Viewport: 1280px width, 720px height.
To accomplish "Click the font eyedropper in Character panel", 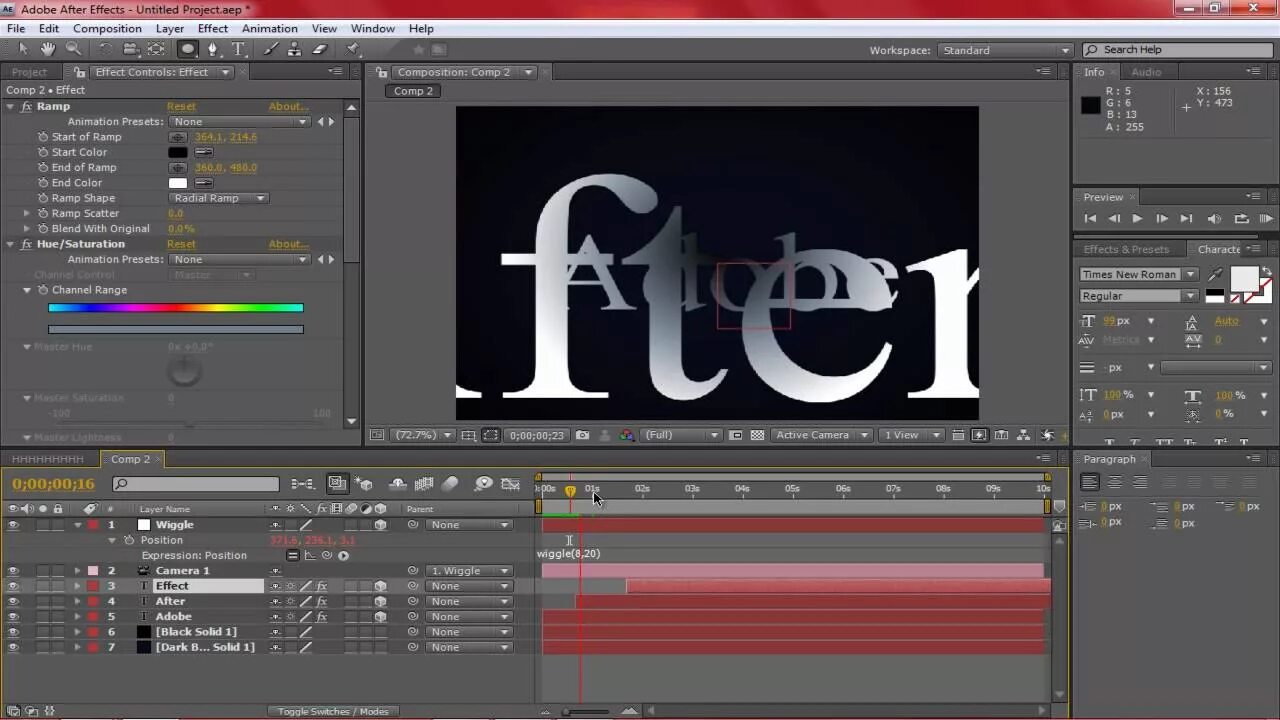I will (1215, 274).
